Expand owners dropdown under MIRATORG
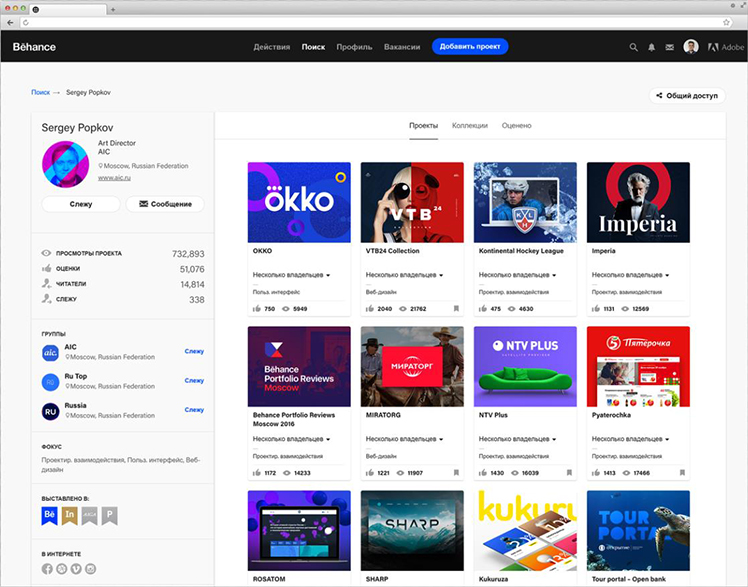The image size is (748, 587). [x=405, y=439]
